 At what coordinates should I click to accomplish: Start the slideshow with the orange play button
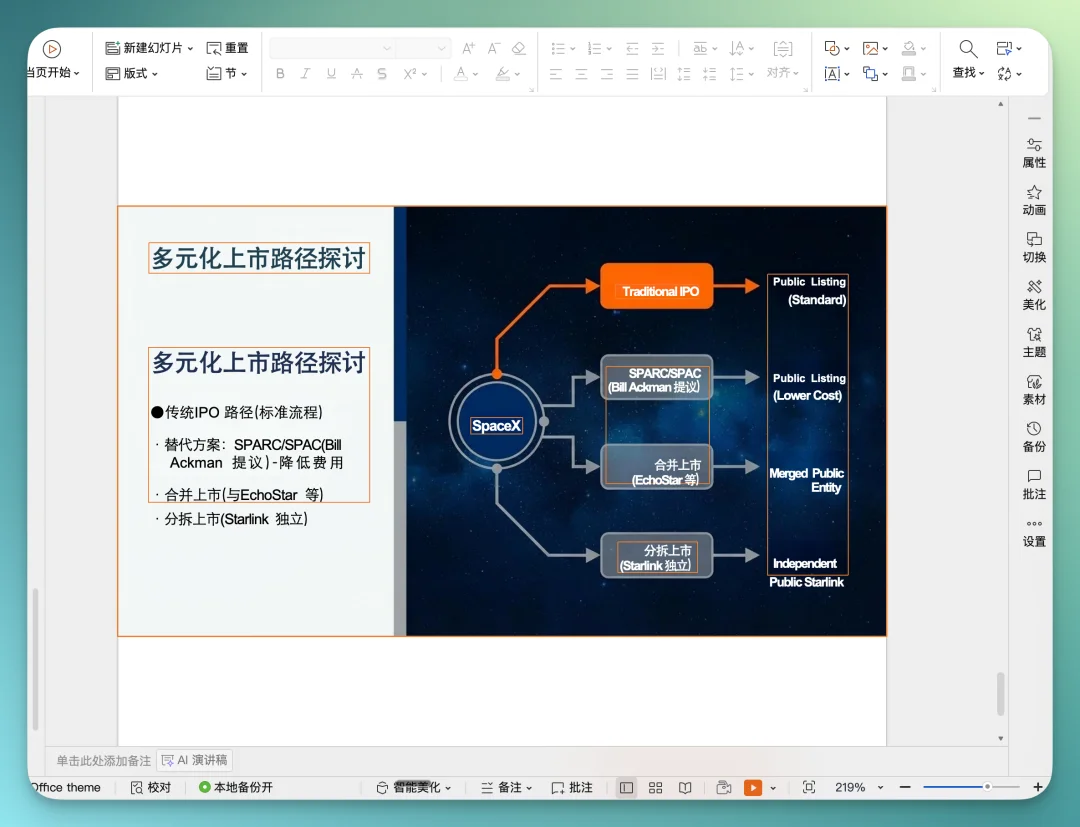tap(752, 787)
